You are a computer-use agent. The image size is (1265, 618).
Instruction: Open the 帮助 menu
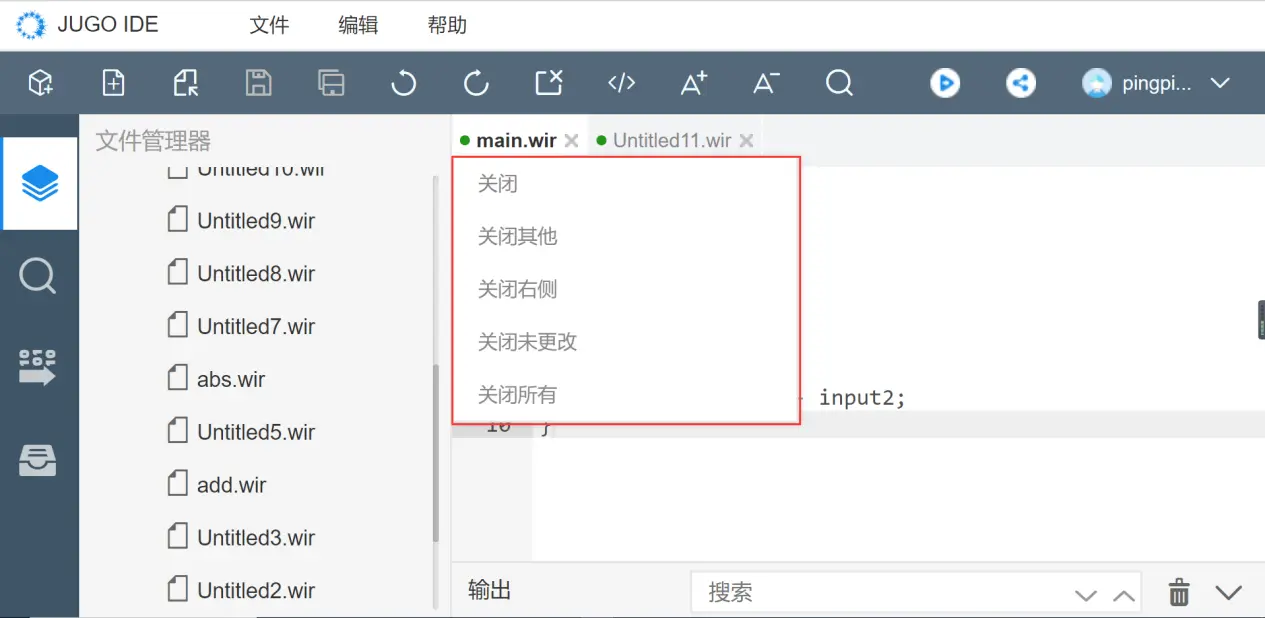point(447,25)
